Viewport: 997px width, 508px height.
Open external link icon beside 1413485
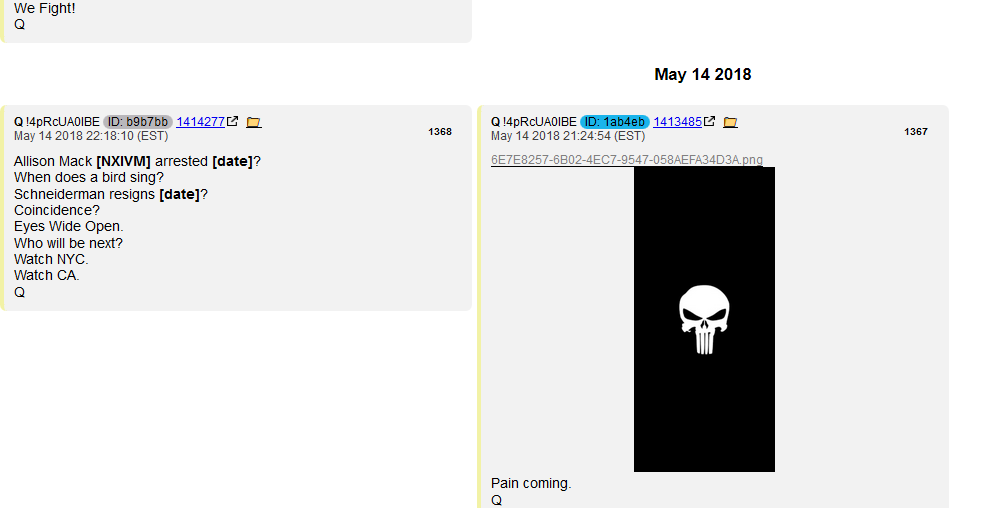tap(710, 121)
